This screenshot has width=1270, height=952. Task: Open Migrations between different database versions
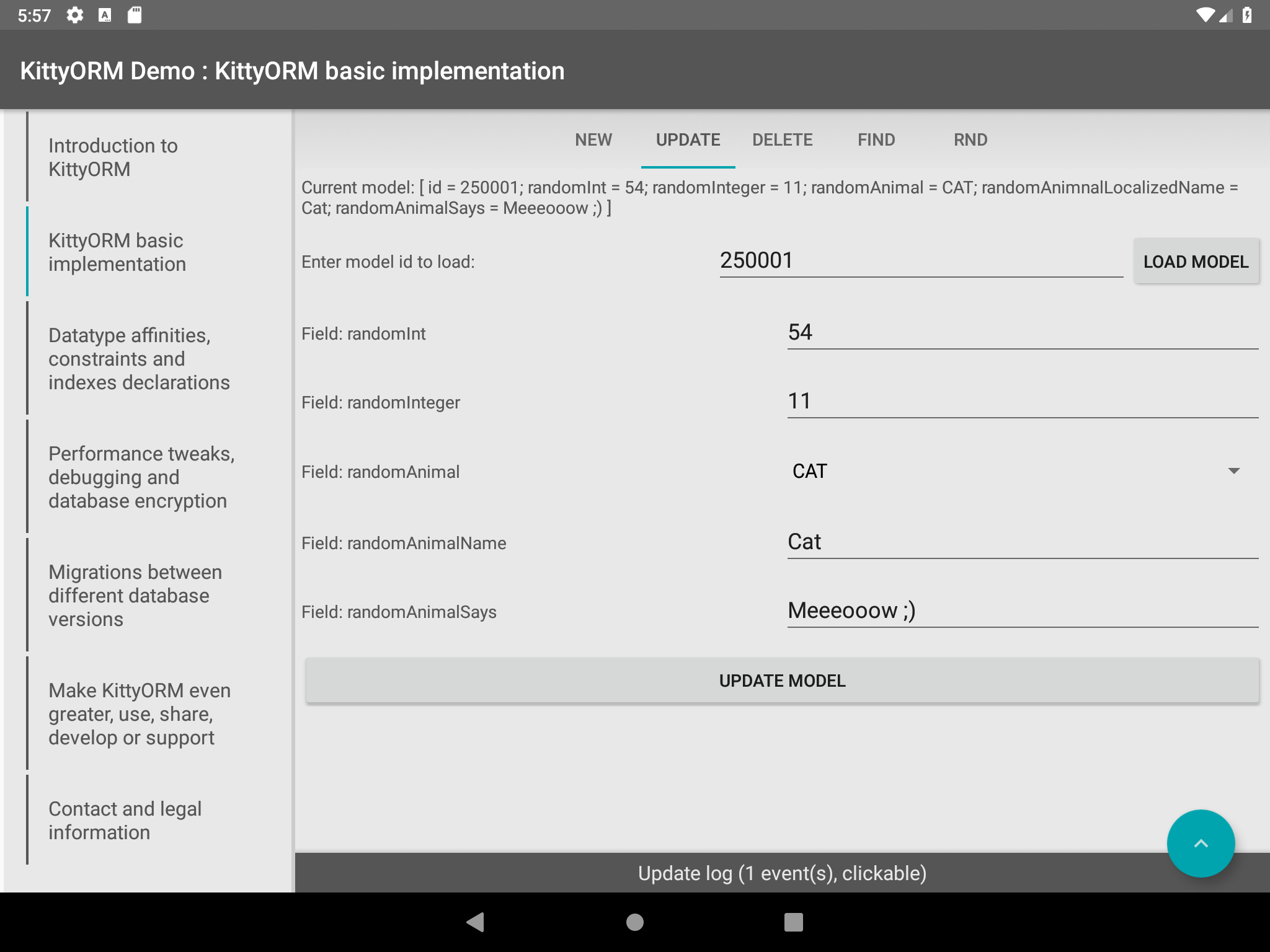coord(159,595)
